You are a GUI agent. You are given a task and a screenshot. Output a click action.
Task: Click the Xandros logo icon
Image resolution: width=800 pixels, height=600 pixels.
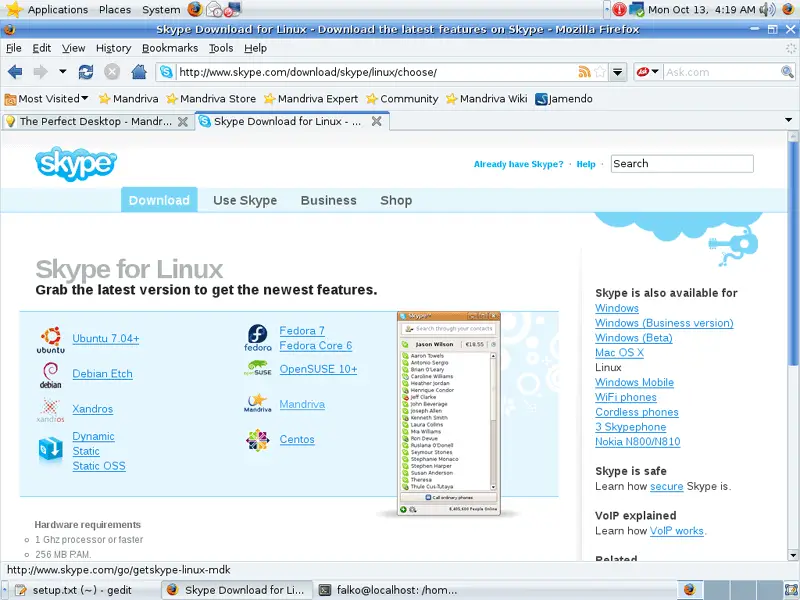[51, 410]
